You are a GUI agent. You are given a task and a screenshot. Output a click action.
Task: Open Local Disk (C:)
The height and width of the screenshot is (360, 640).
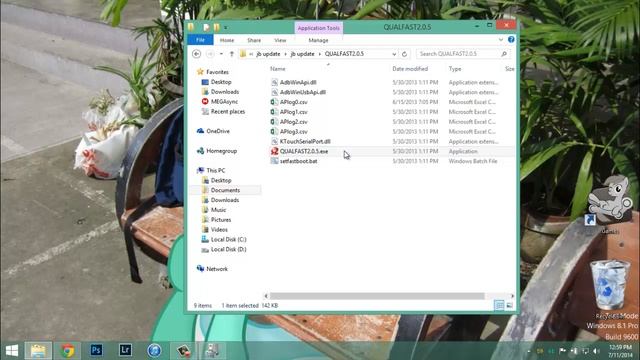click(x=229, y=239)
